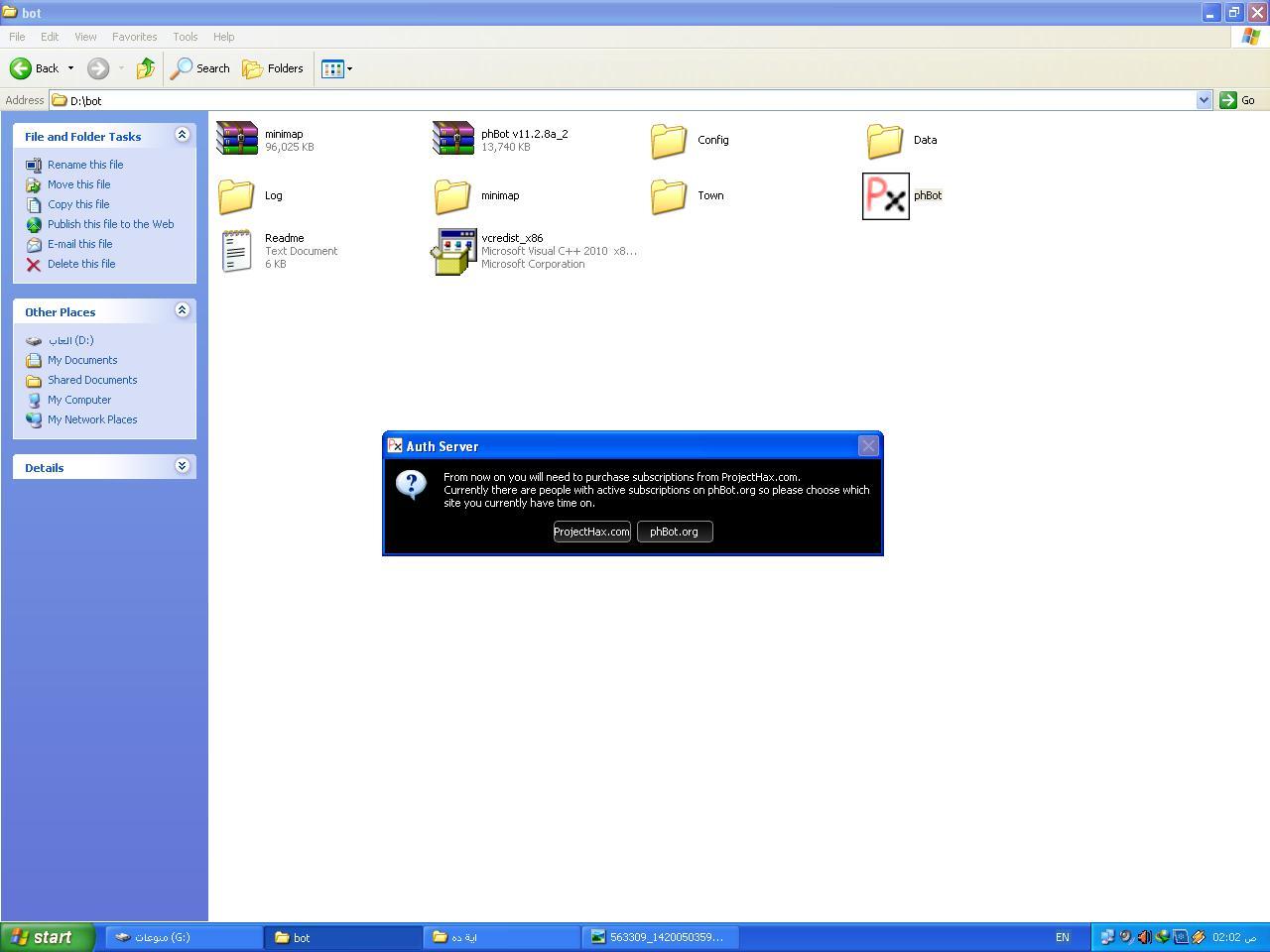Click E-mail this file
This screenshot has height=952, width=1270.
point(79,244)
